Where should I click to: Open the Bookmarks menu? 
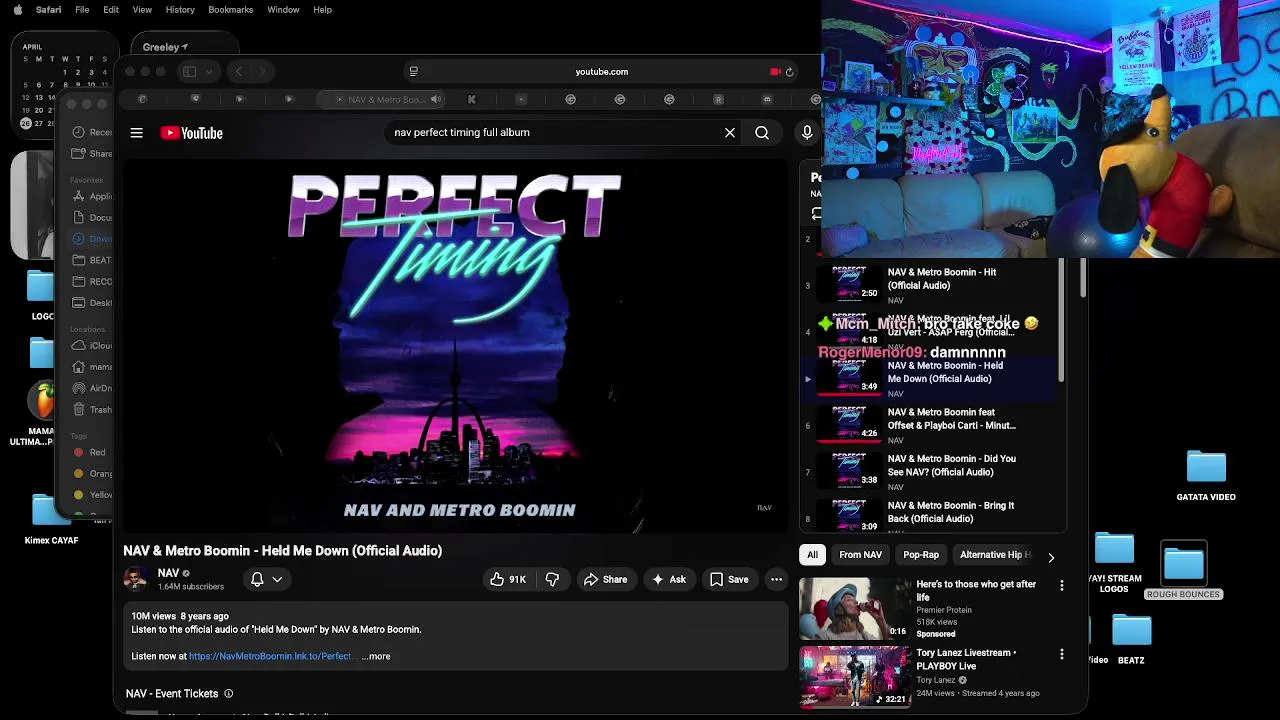[231, 10]
